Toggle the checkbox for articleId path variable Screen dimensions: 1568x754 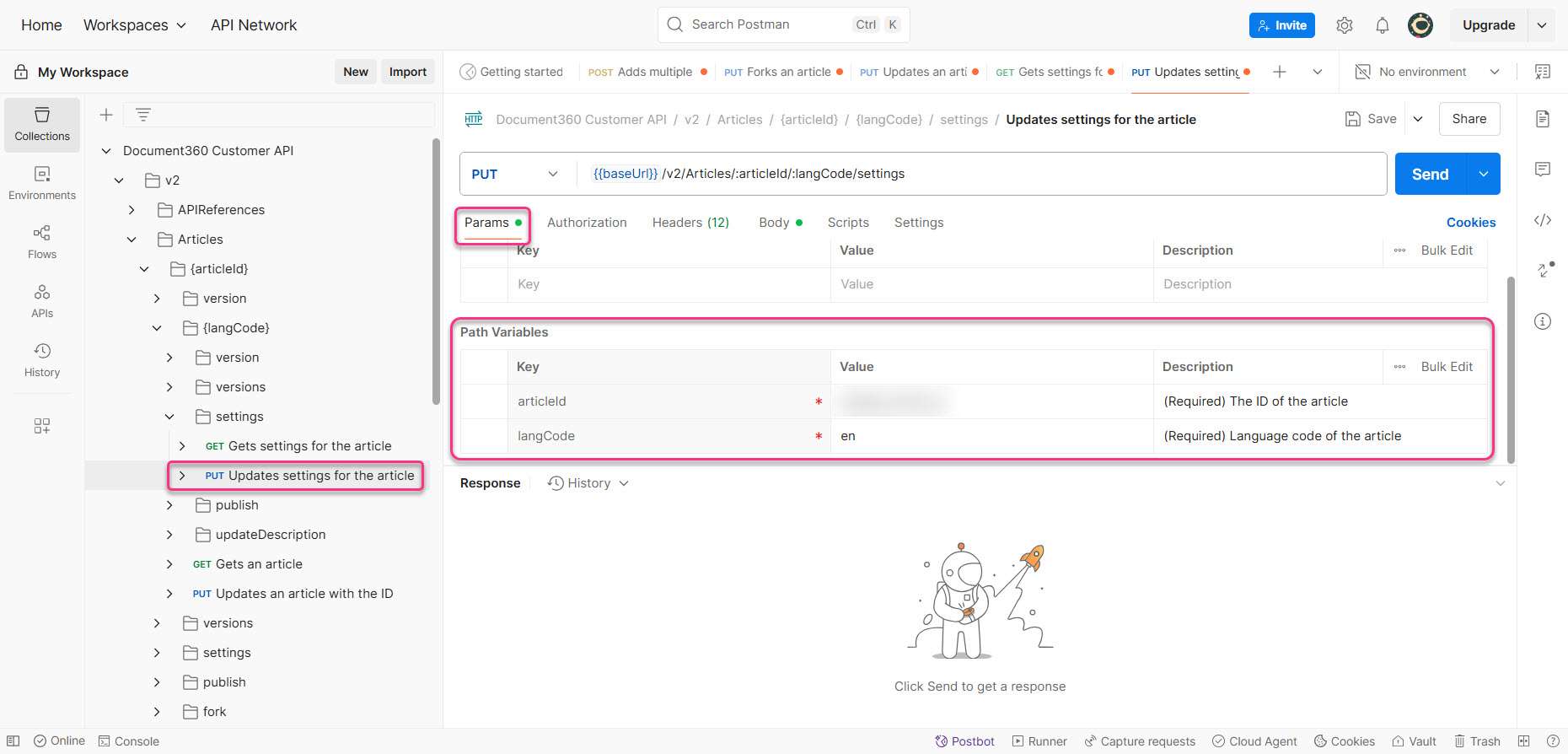pos(485,401)
